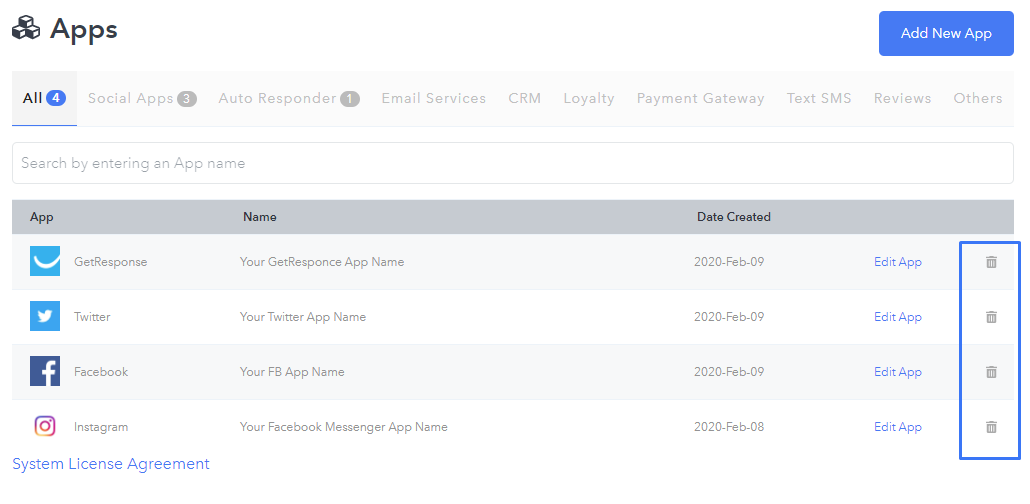Click the Instagram logo icon
1030x504 pixels.
pyautogui.click(x=45, y=426)
